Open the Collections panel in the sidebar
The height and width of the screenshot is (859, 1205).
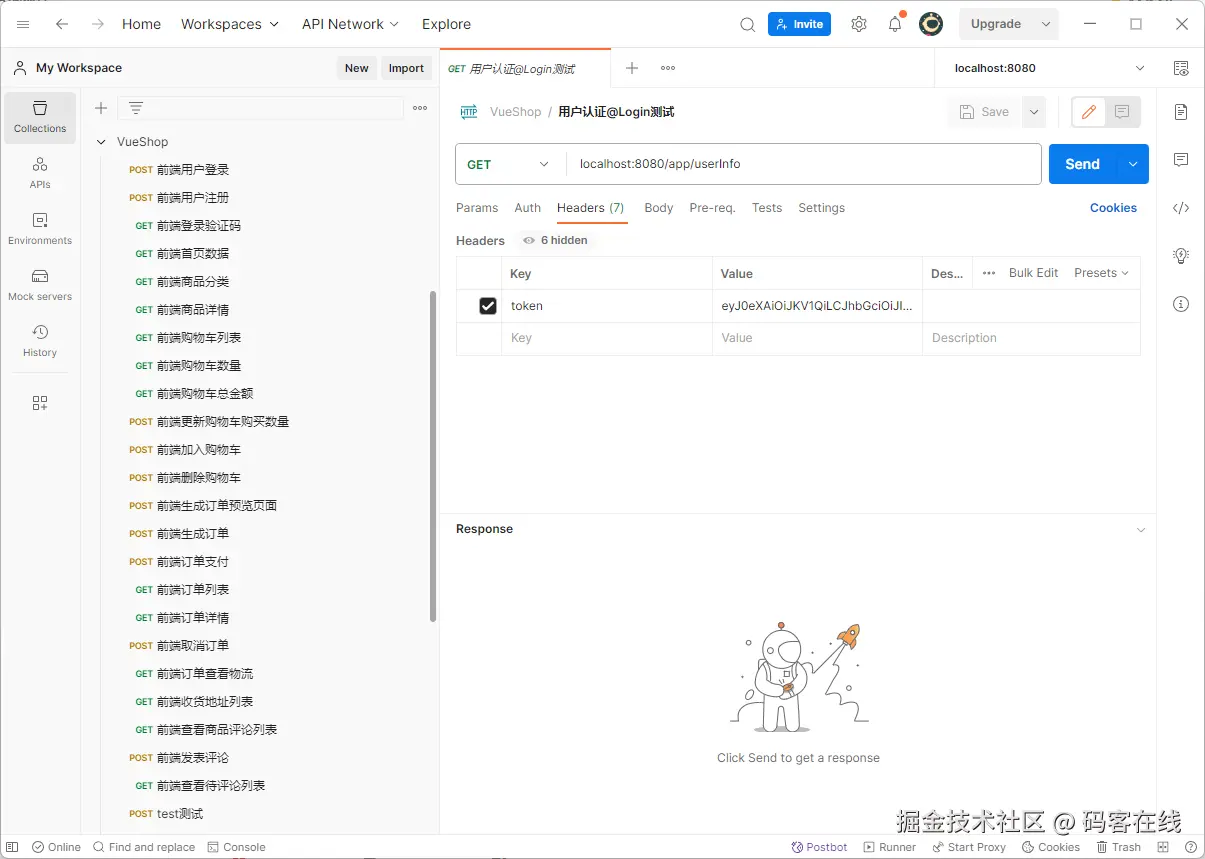pos(39,117)
